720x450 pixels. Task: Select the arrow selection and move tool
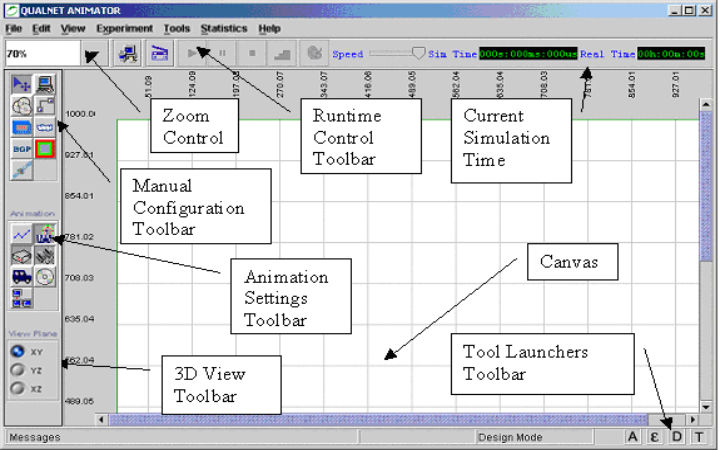[21, 84]
